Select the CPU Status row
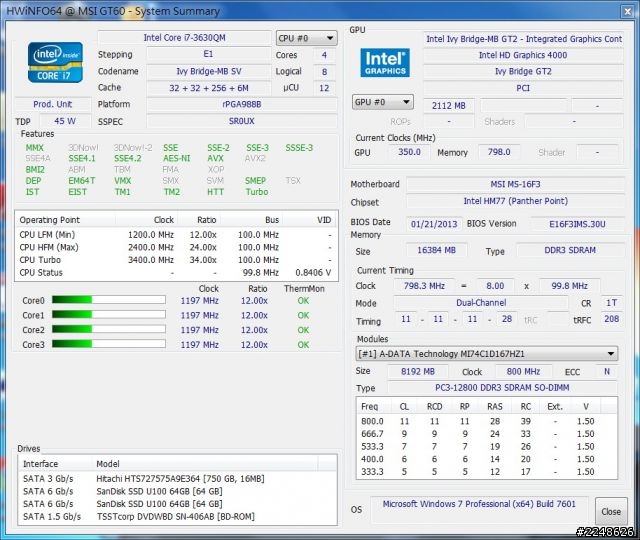This screenshot has width=640, height=540. [176, 273]
